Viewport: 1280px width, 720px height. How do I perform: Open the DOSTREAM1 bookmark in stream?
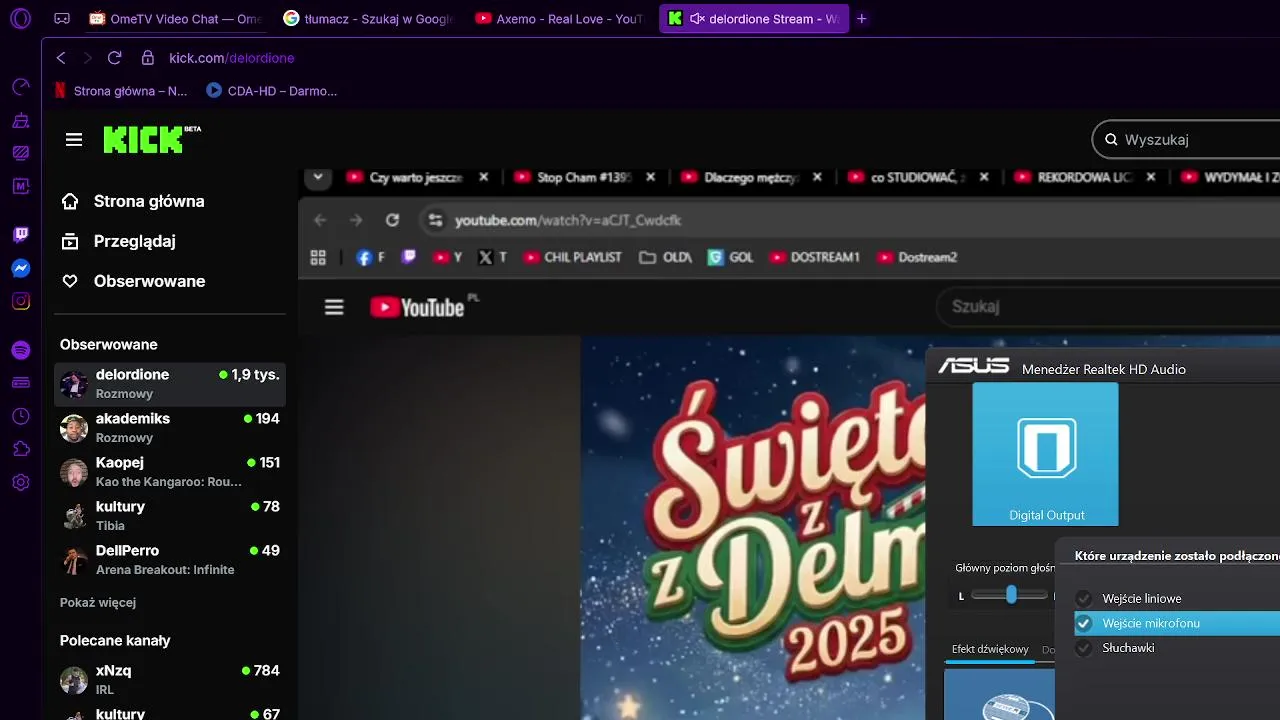point(815,257)
